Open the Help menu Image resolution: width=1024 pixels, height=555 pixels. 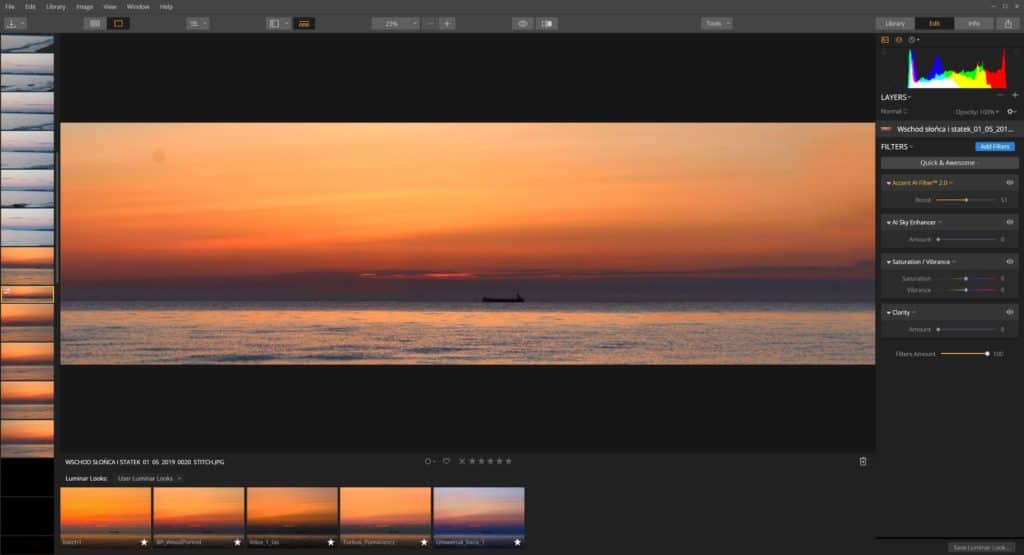point(167,7)
